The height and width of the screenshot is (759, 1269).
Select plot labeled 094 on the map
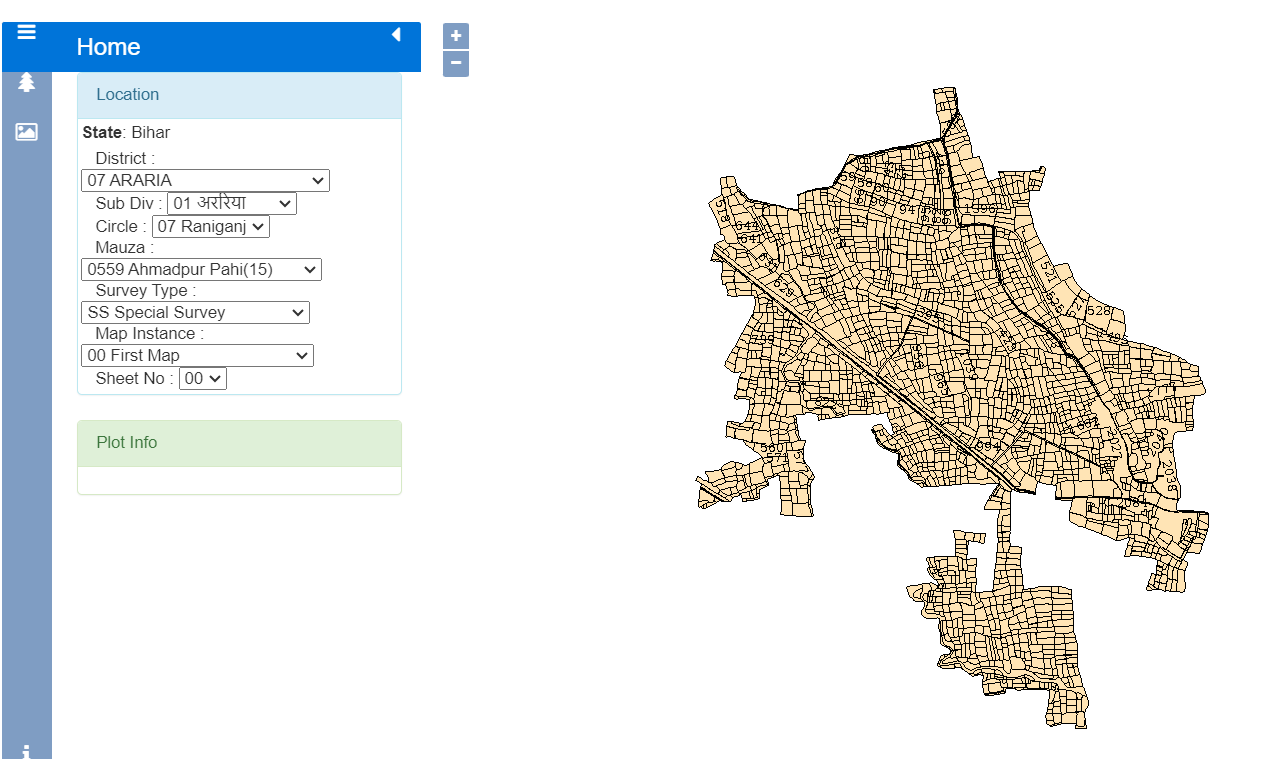[988, 446]
